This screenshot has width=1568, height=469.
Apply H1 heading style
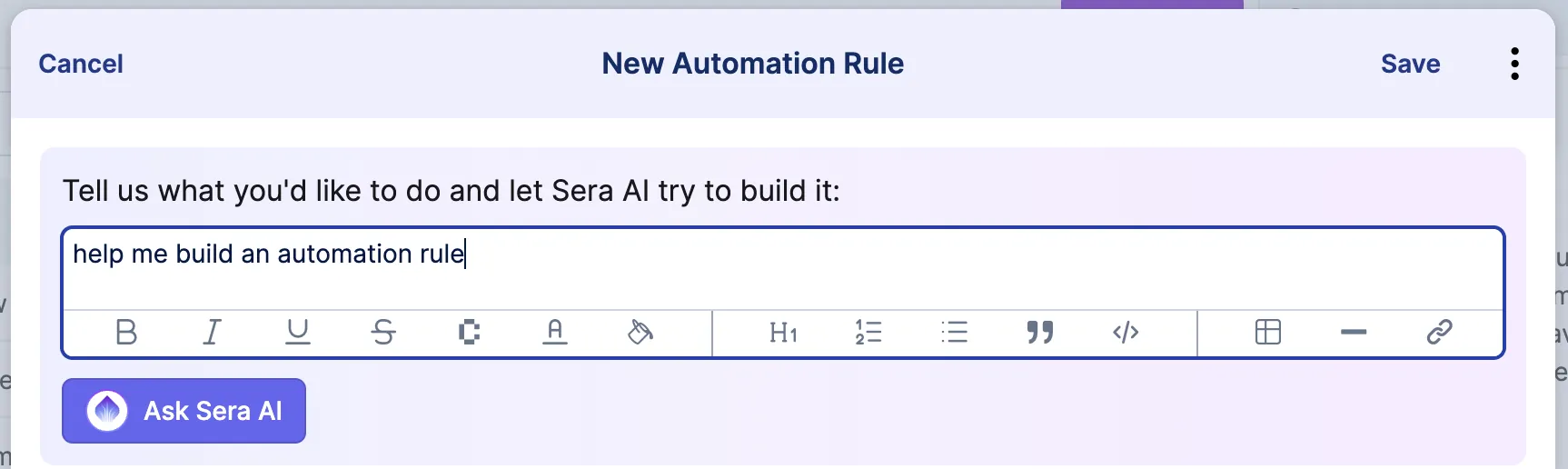coord(783,333)
